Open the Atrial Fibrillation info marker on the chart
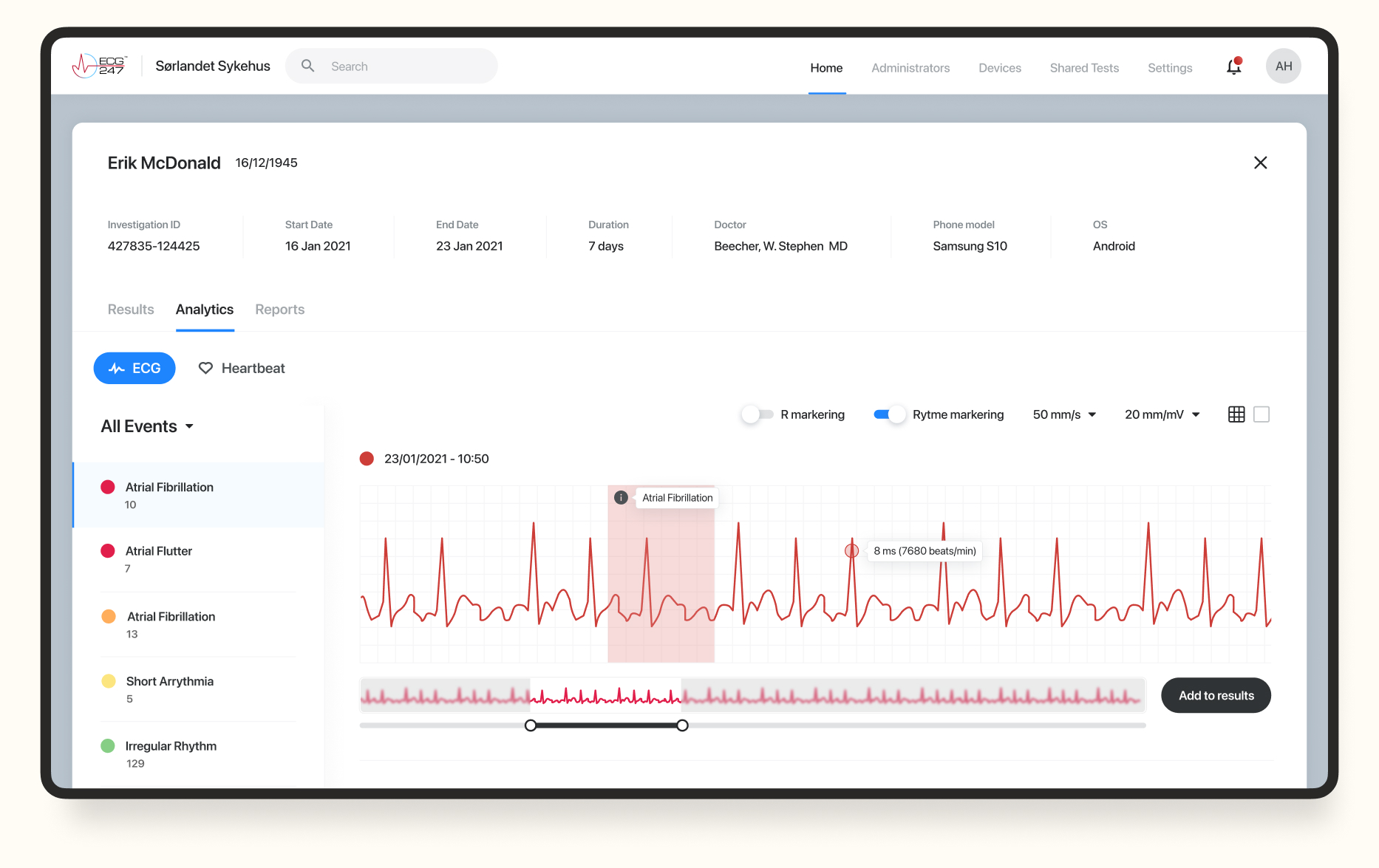 coord(621,497)
